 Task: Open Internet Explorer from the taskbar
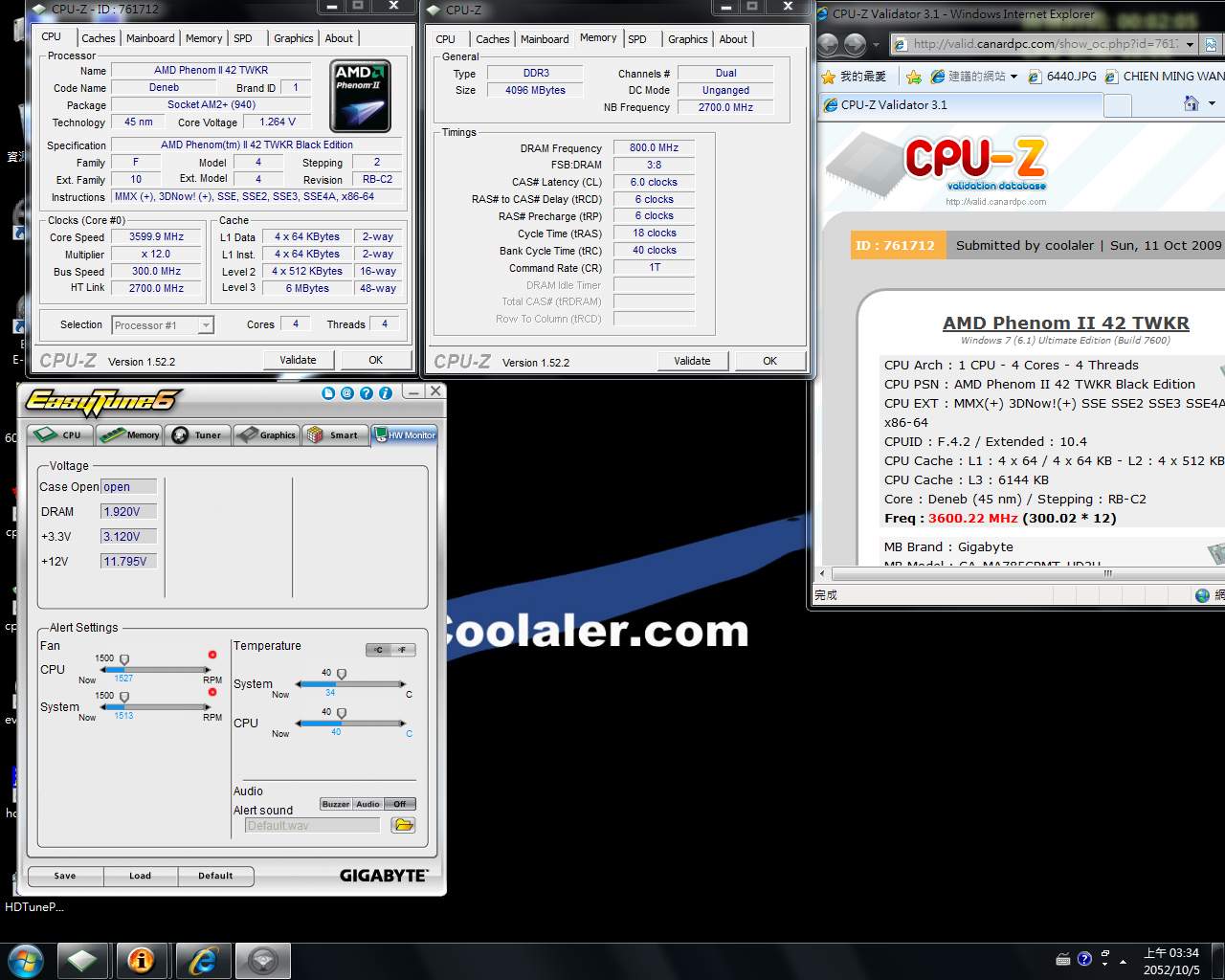pyautogui.click(x=203, y=959)
